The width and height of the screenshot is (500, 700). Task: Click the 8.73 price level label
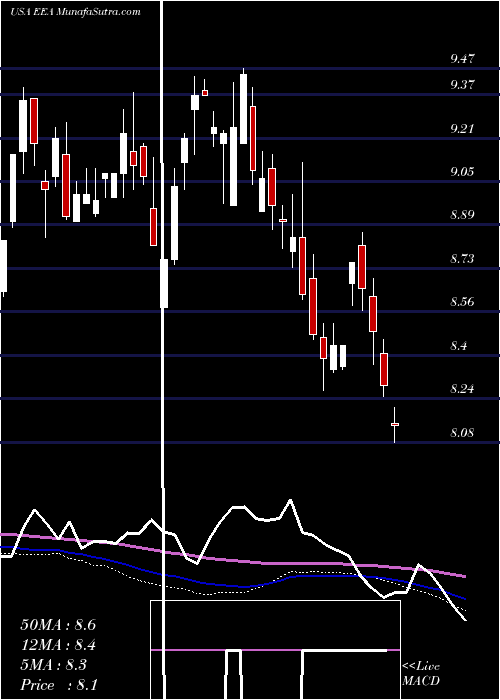(x=463, y=258)
